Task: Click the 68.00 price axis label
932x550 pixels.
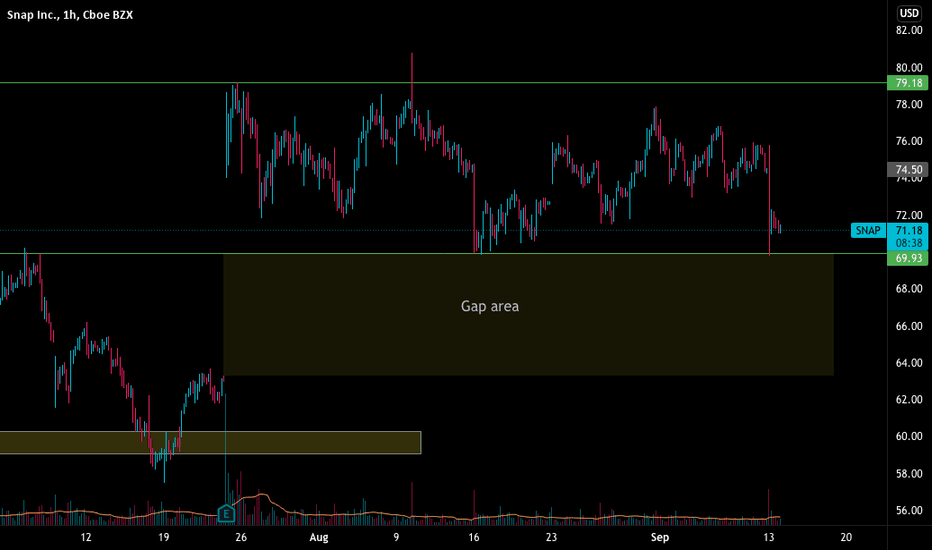Action: tap(909, 289)
